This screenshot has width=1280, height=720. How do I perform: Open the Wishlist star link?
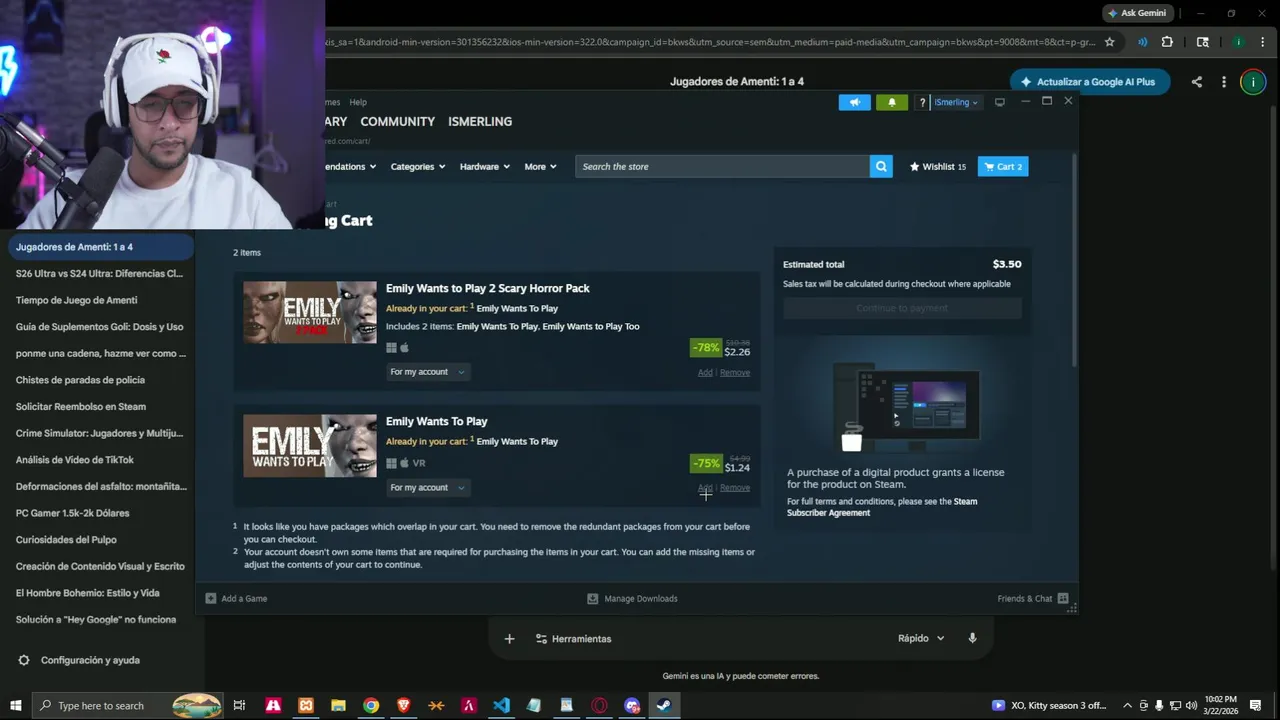(x=938, y=166)
